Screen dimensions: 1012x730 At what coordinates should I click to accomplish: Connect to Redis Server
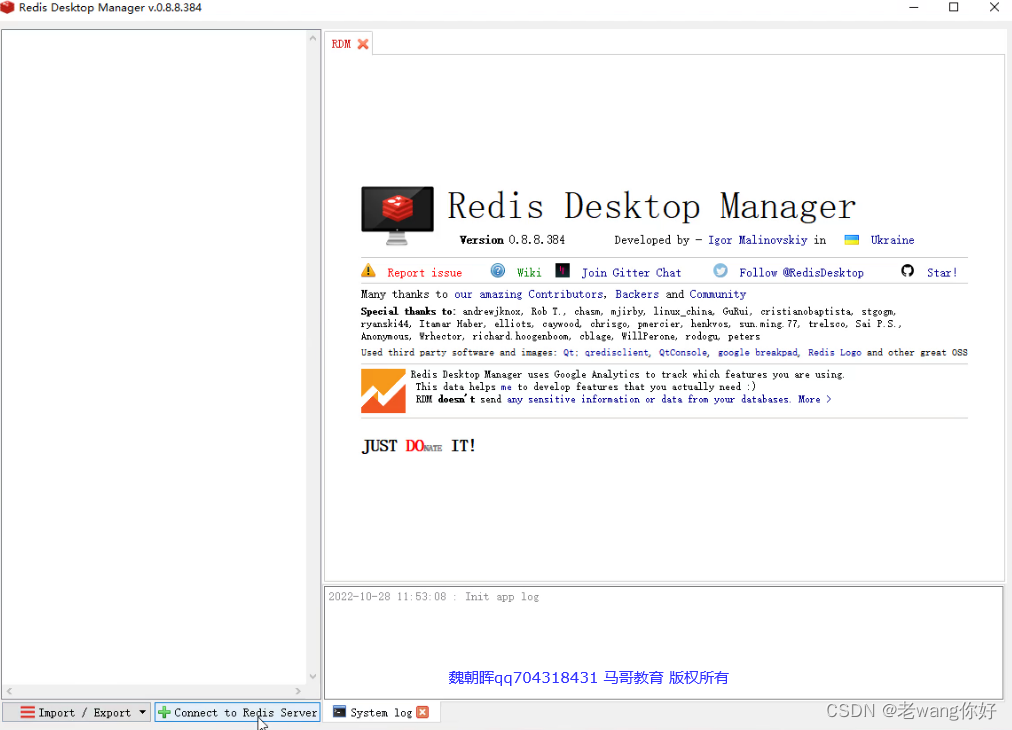click(x=238, y=712)
